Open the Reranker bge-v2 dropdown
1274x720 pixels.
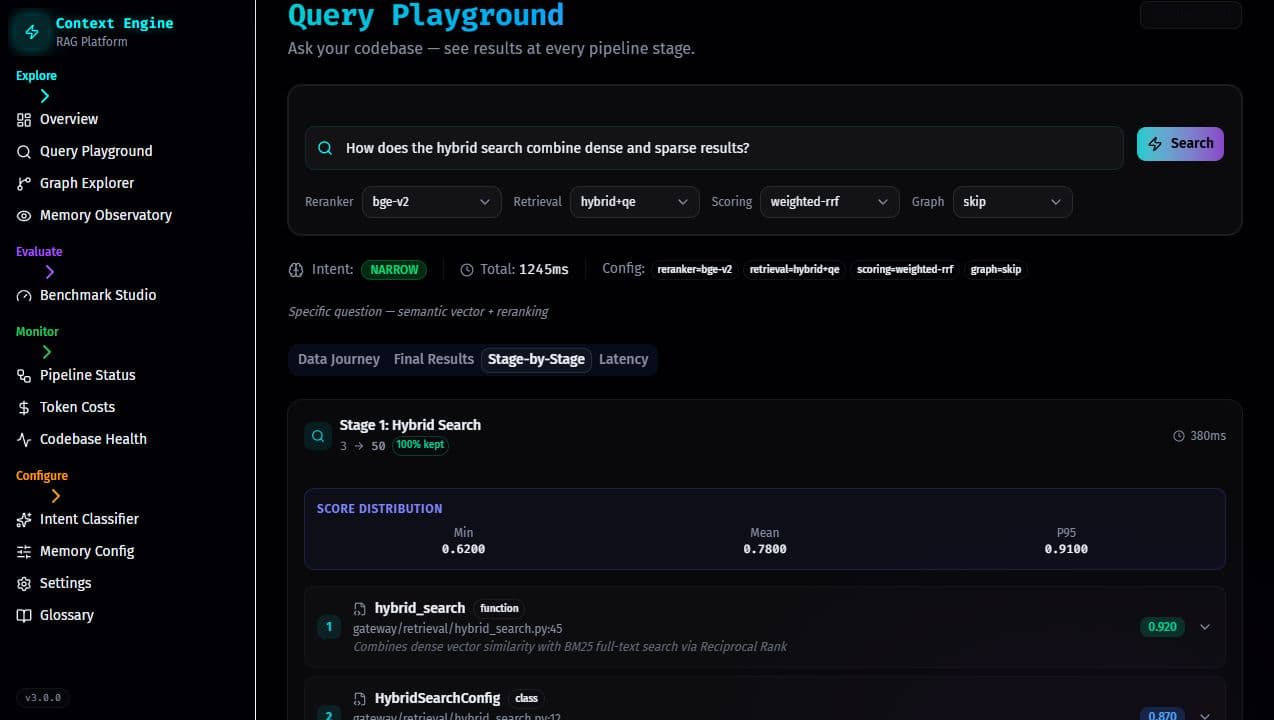430,202
